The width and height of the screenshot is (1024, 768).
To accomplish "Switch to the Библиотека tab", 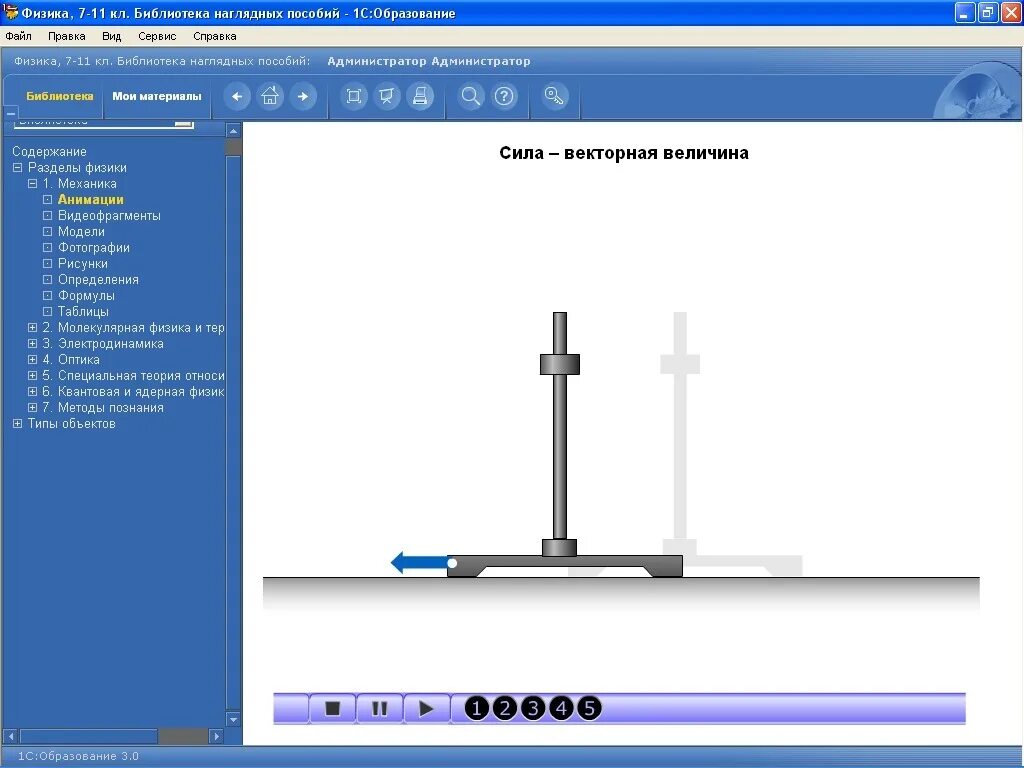I will click(x=59, y=96).
